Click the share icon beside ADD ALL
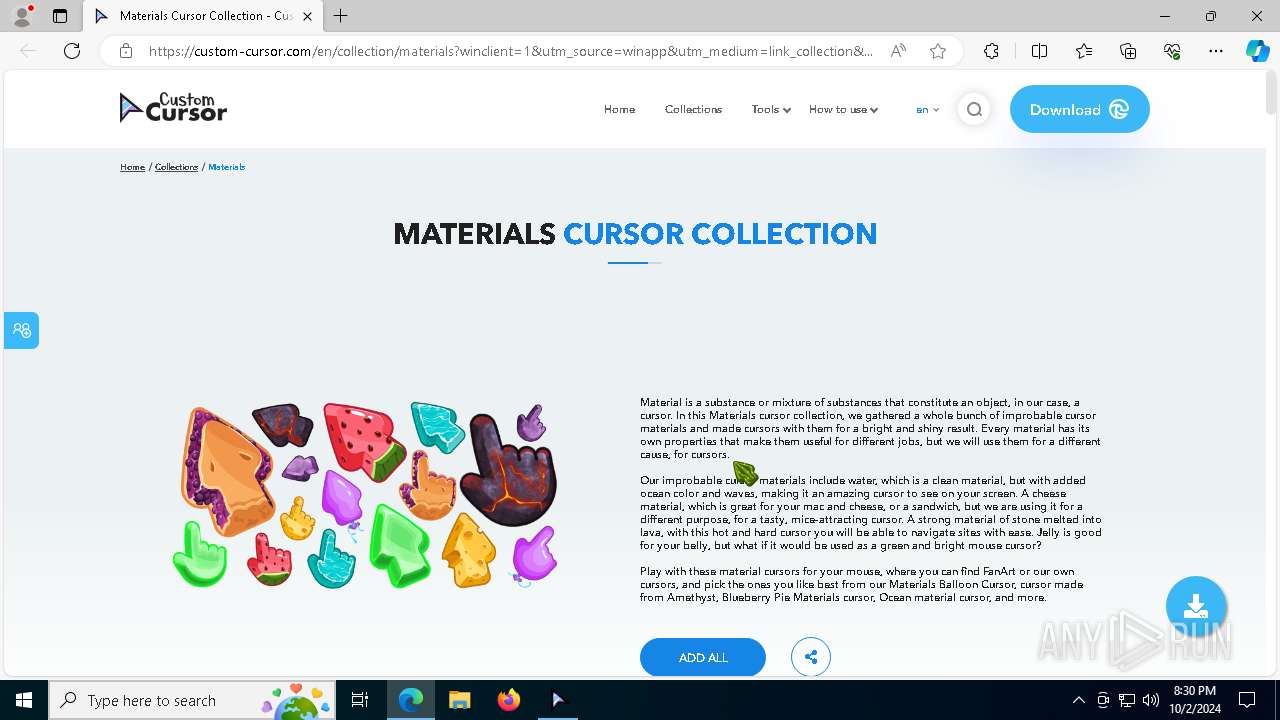 click(x=811, y=657)
